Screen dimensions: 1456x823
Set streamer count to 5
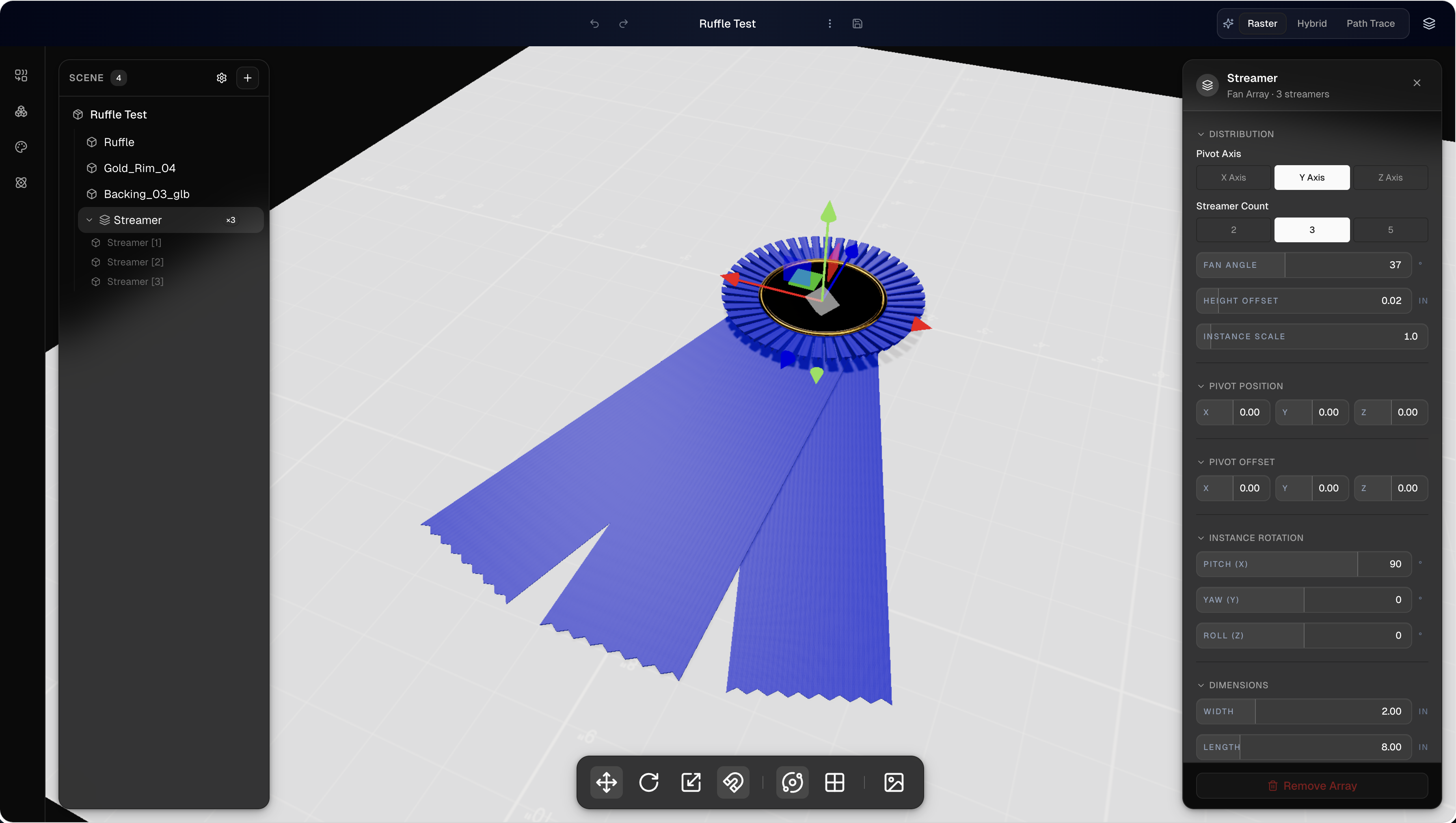pos(1390,230)
